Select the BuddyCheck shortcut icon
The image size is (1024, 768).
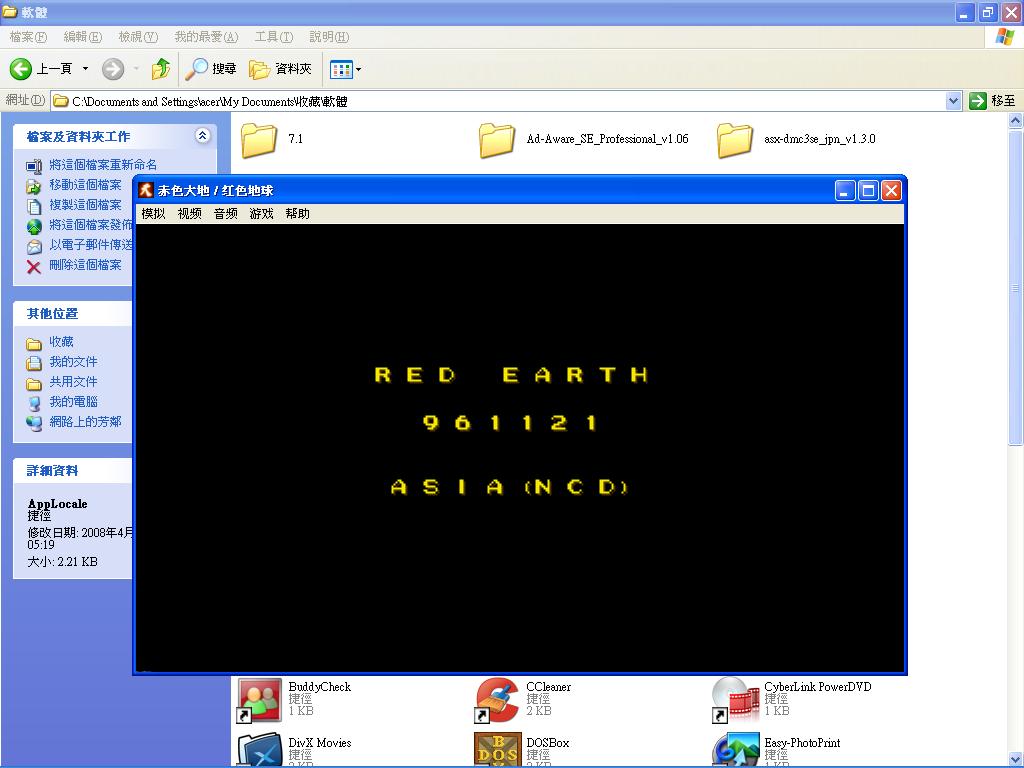260,699
